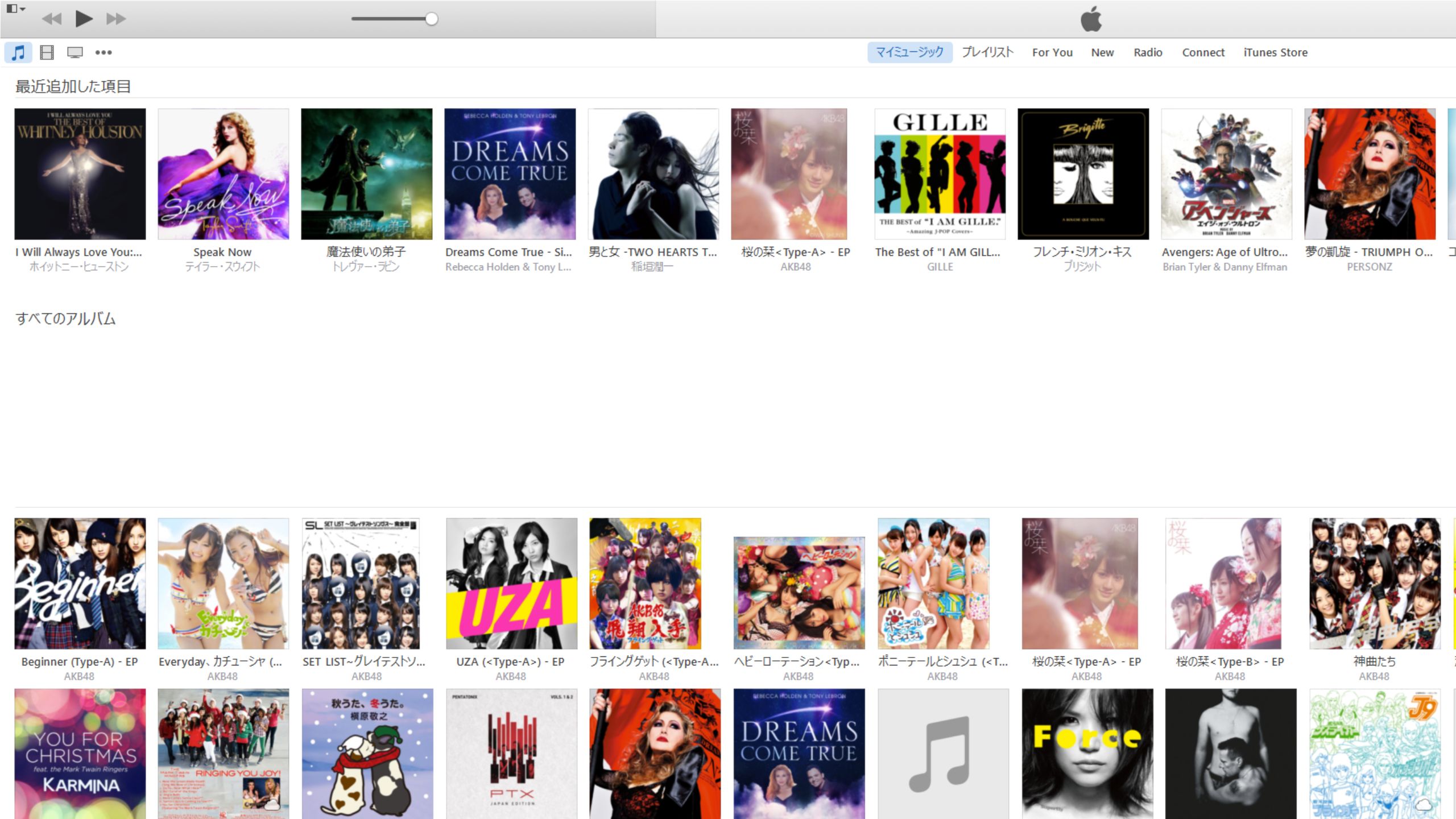This screenshot has width=1456, height=819.
Task: Skip forward with the fast-forward button
Action: [116, 19]
